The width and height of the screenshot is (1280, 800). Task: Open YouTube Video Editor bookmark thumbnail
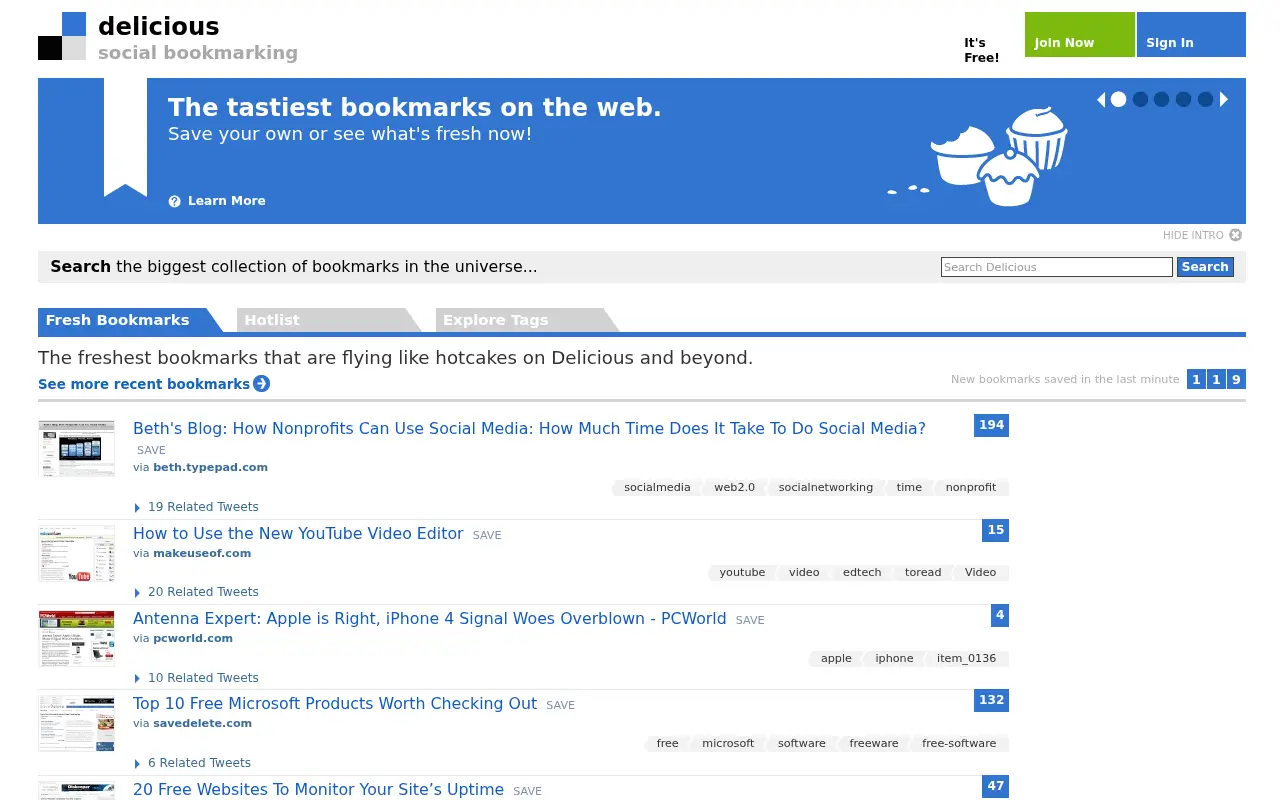click(x=77, y=554)
